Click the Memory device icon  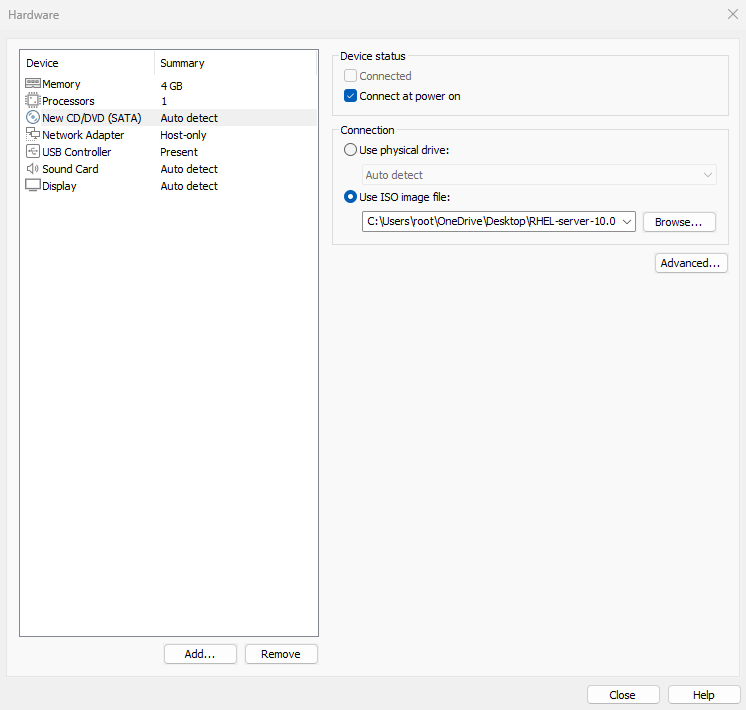point(33,85)
